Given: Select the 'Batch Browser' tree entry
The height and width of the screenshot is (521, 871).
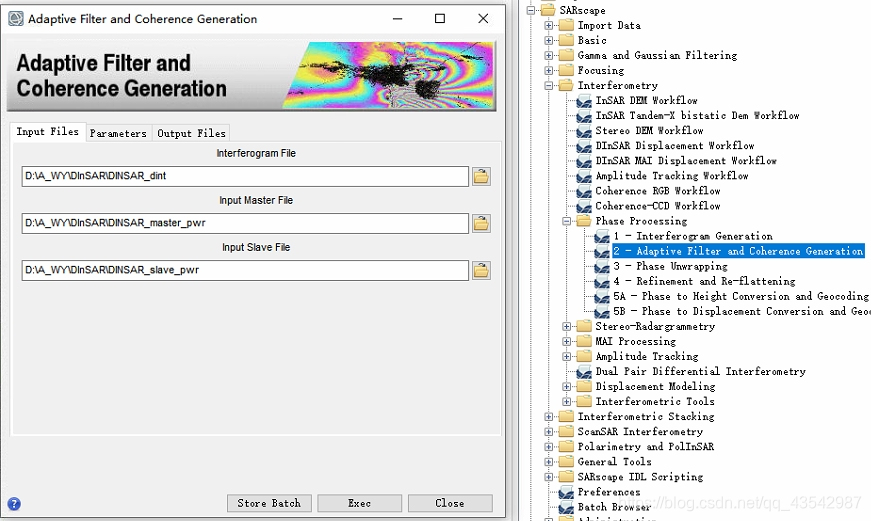Looking at the screenshot, I should (x=614, y=507).
